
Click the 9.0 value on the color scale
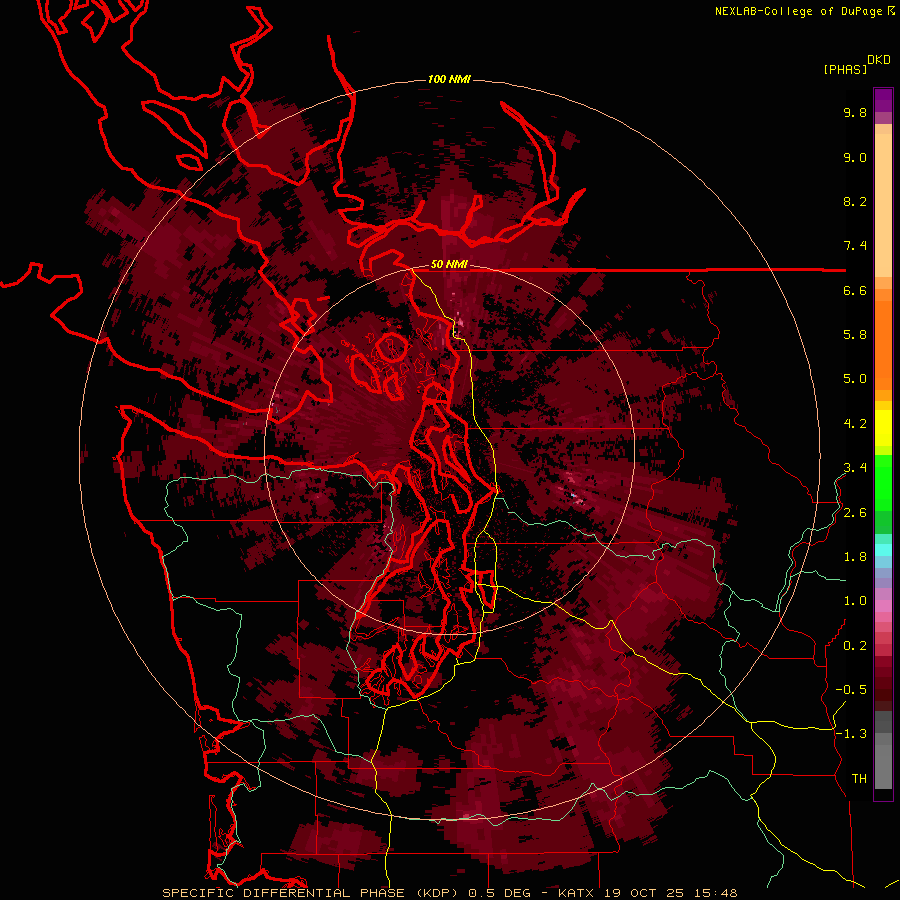(855, 157)
